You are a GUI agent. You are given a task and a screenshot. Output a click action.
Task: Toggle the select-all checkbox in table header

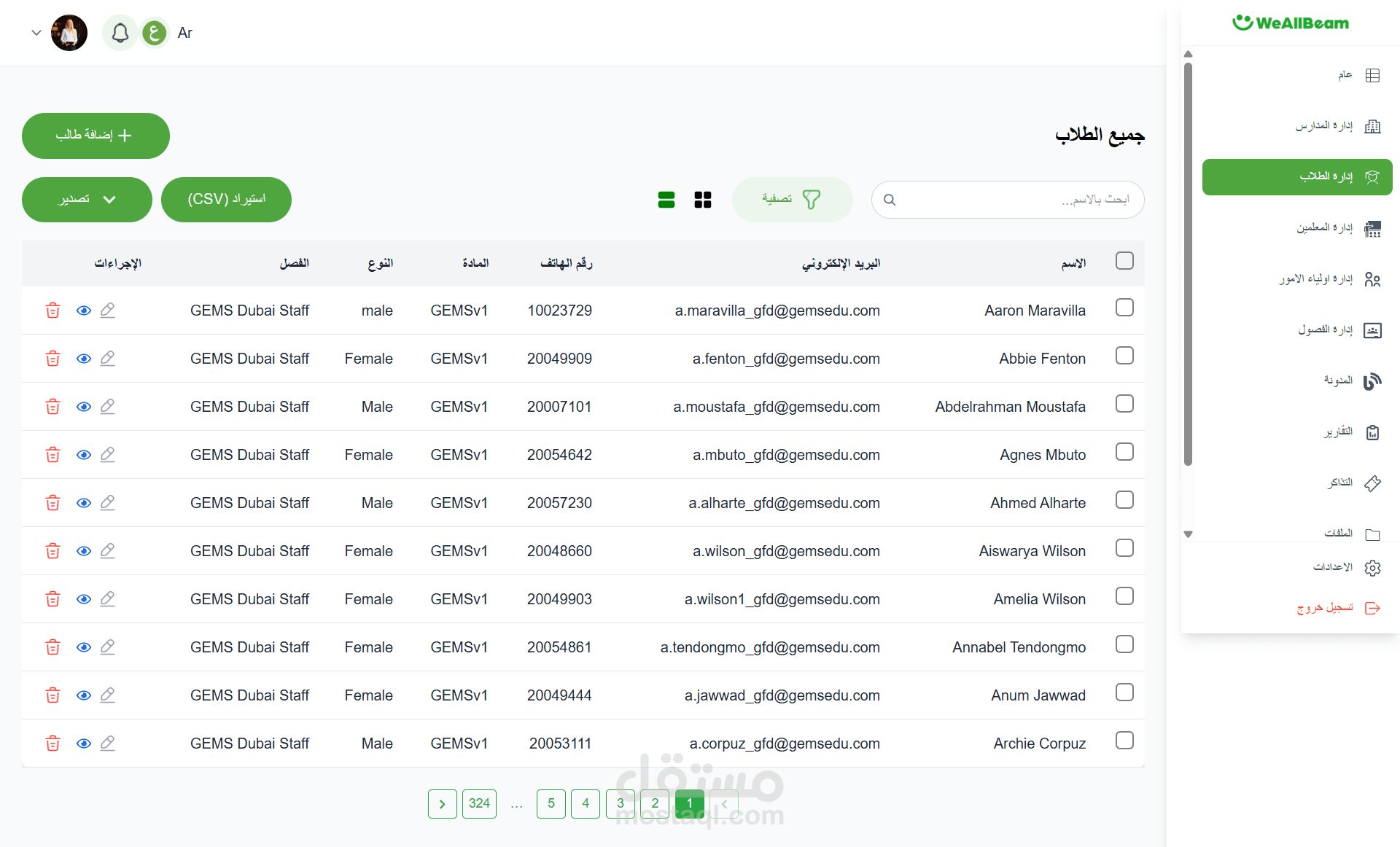click(x=1124, y=261)
